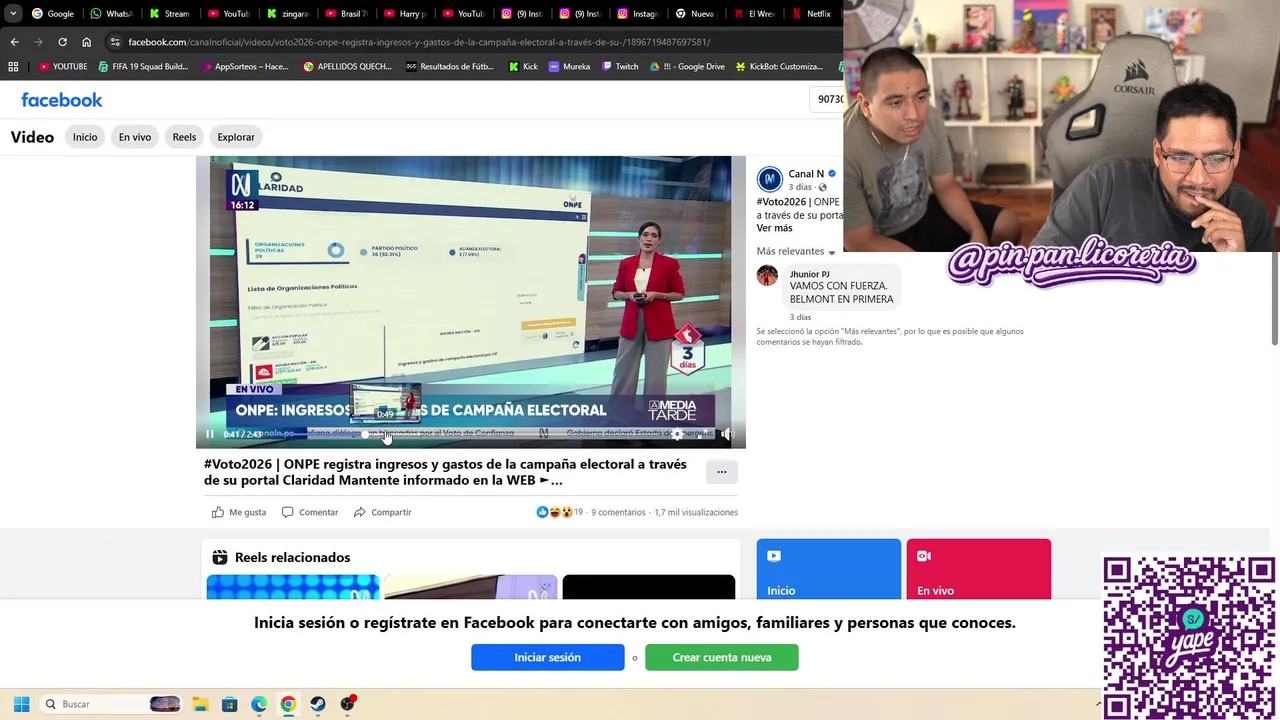Open Canal N page name link
Image resolution: width=1280 pixels, height=720 pixels.
(x=806, y=174)
